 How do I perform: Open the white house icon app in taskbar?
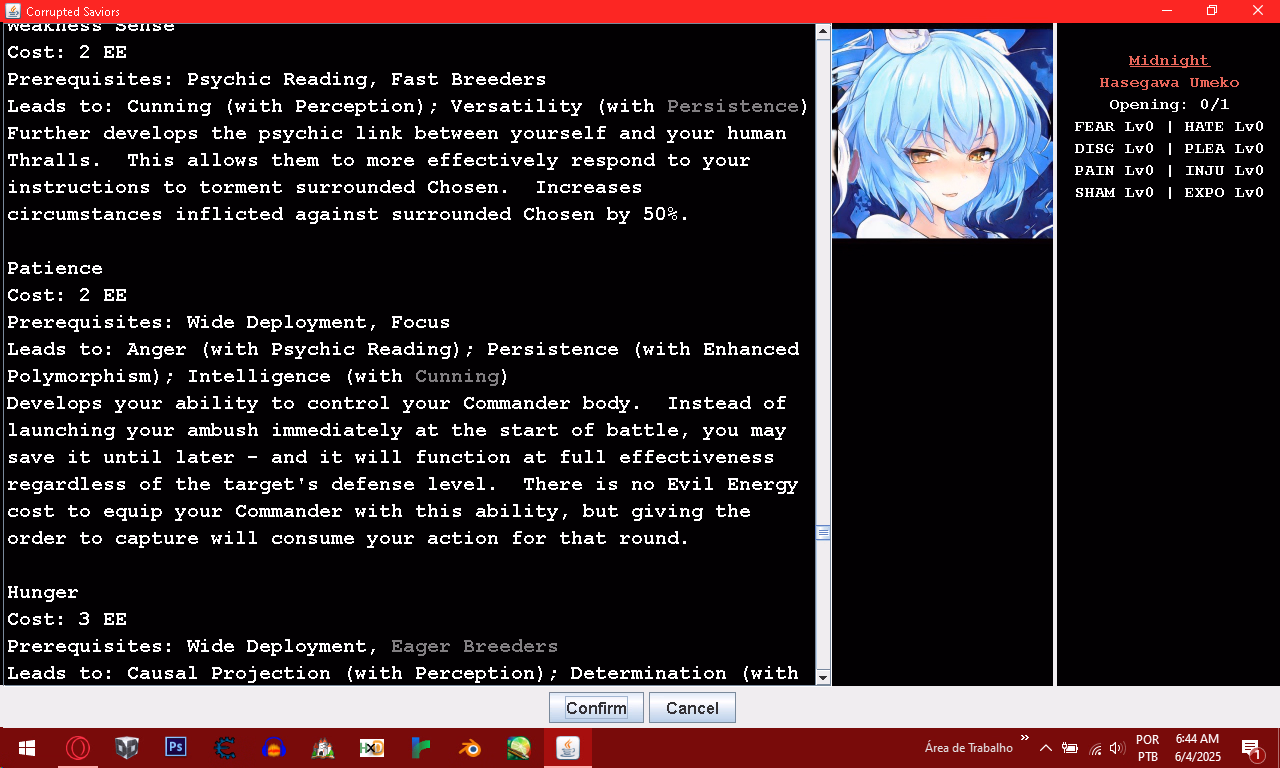323,748
